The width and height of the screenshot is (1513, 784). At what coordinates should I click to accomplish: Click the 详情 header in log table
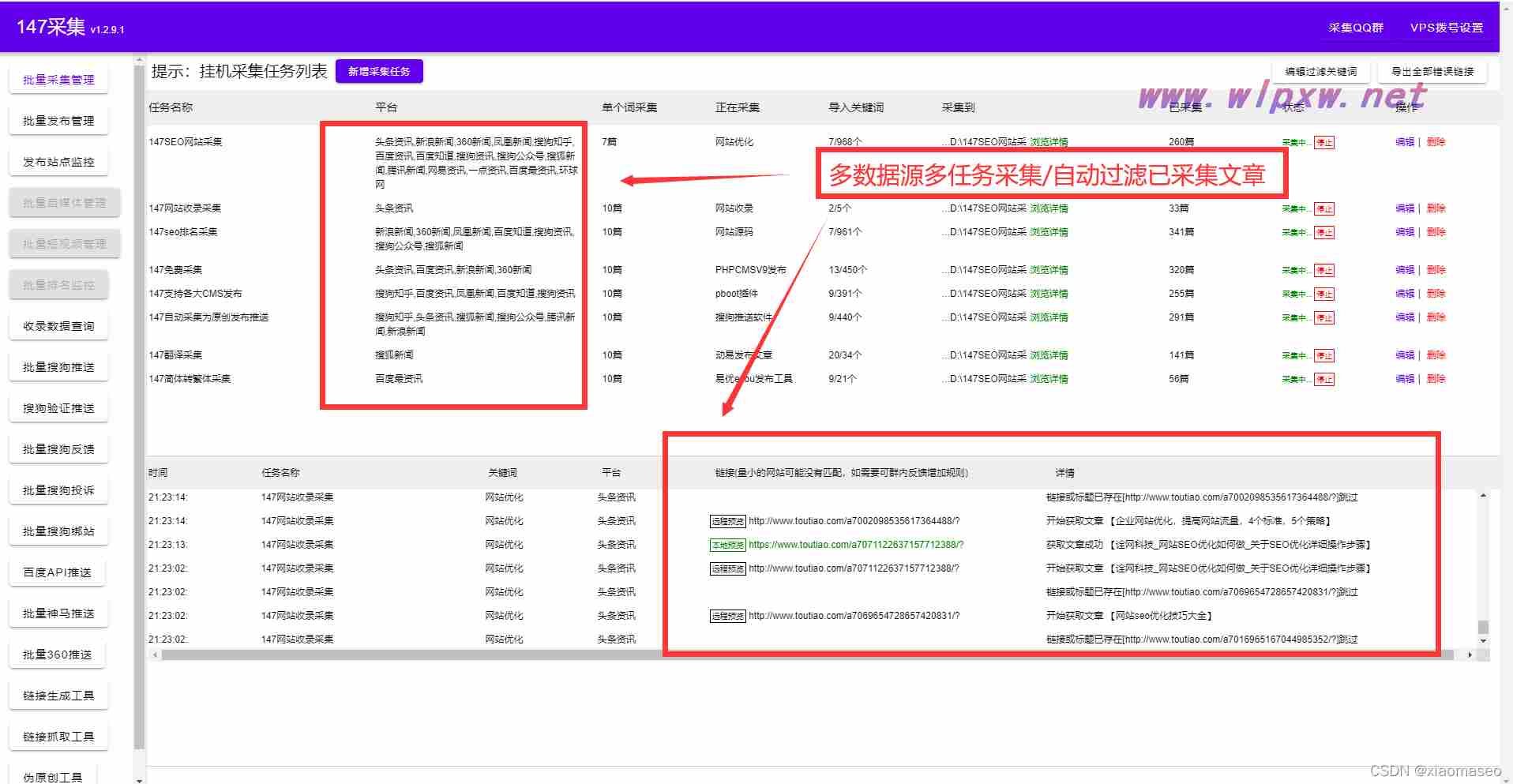[1064, 473]
